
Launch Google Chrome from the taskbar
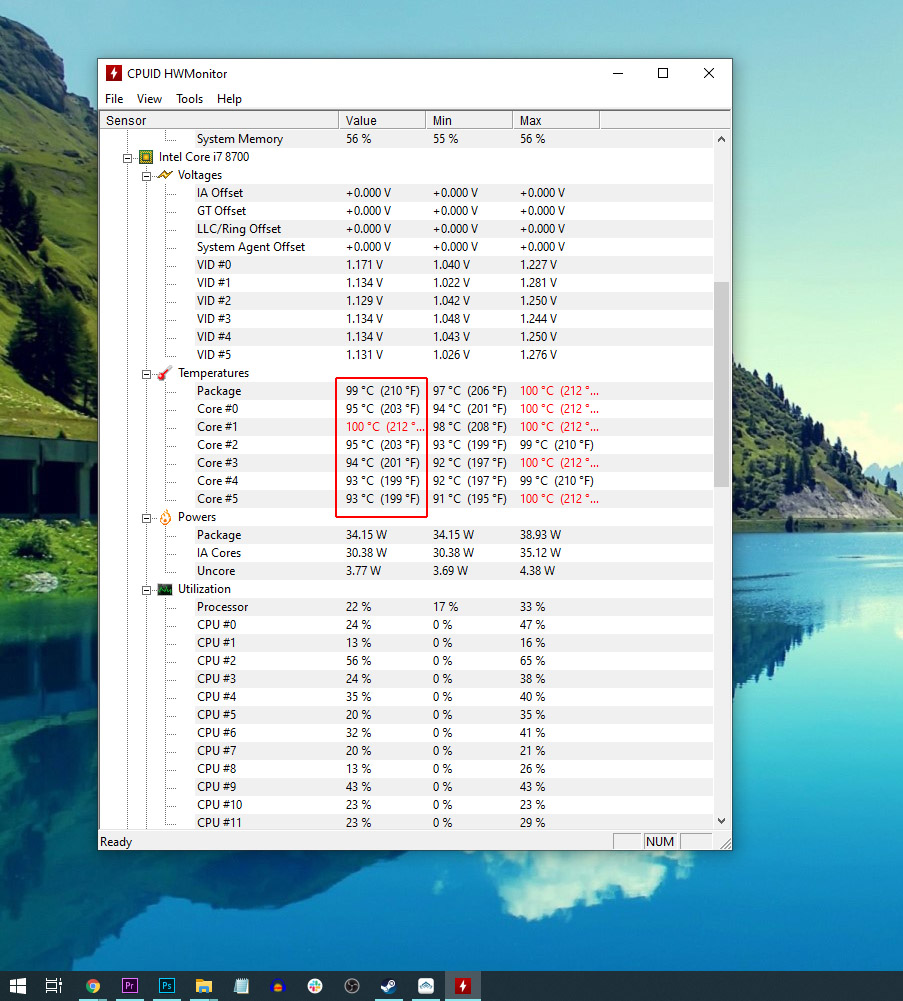(93, 986)
